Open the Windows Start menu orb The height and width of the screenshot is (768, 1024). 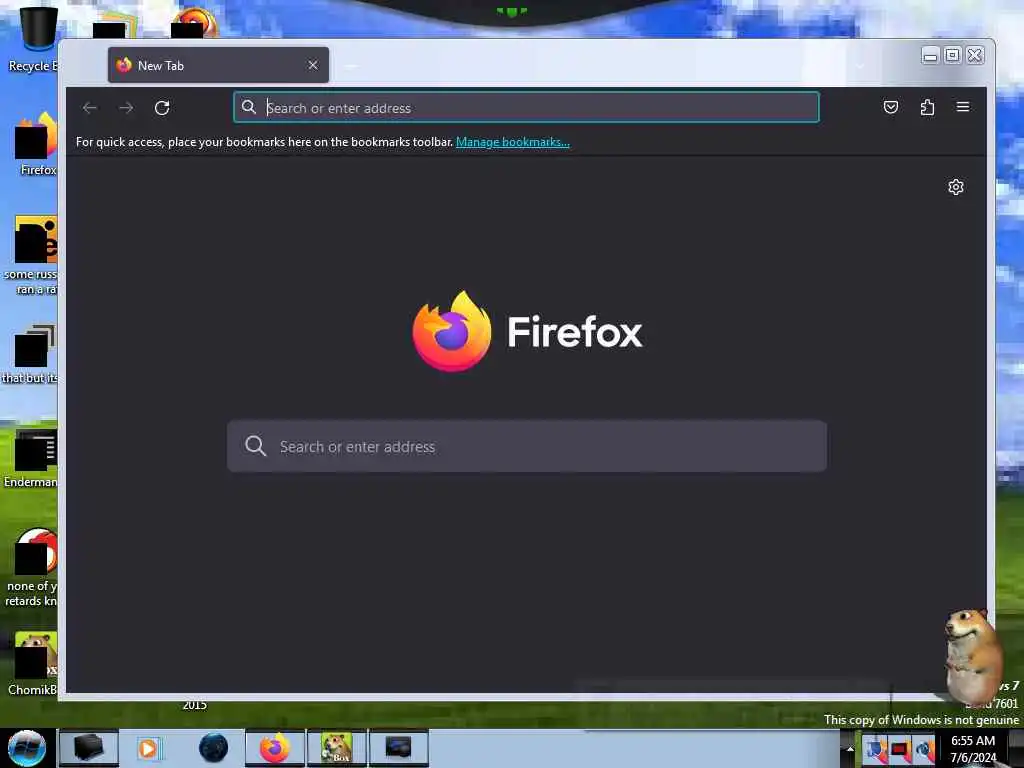click(x=27, y=748)
